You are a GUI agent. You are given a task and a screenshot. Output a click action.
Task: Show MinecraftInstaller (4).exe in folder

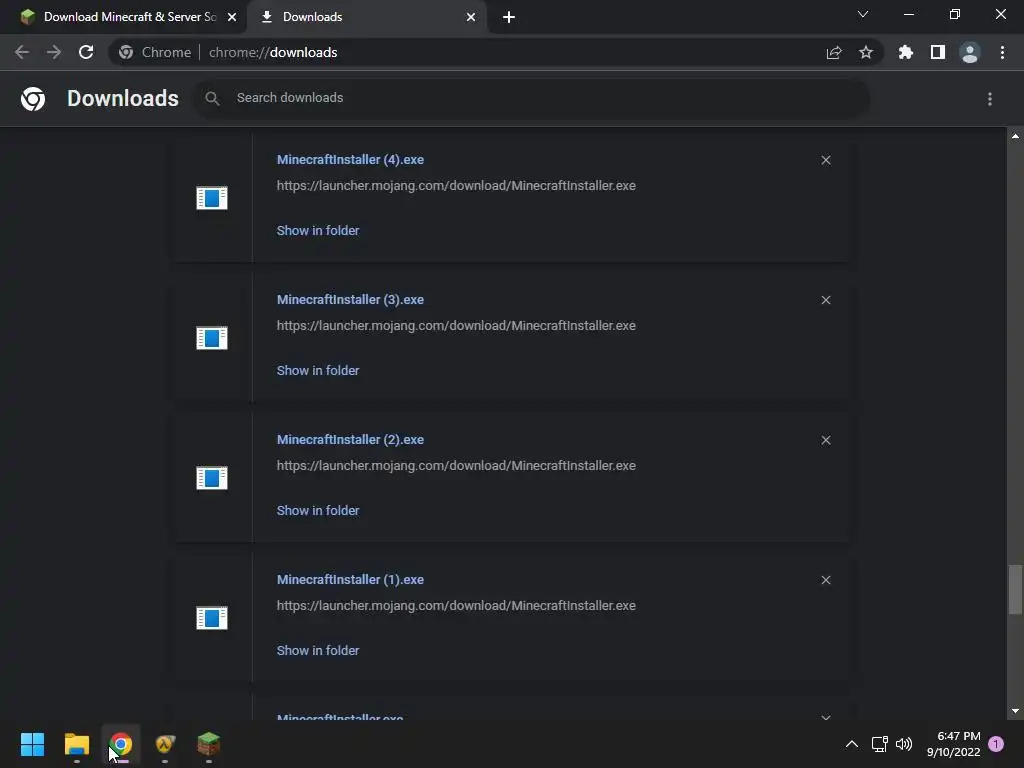pos(318,231)
